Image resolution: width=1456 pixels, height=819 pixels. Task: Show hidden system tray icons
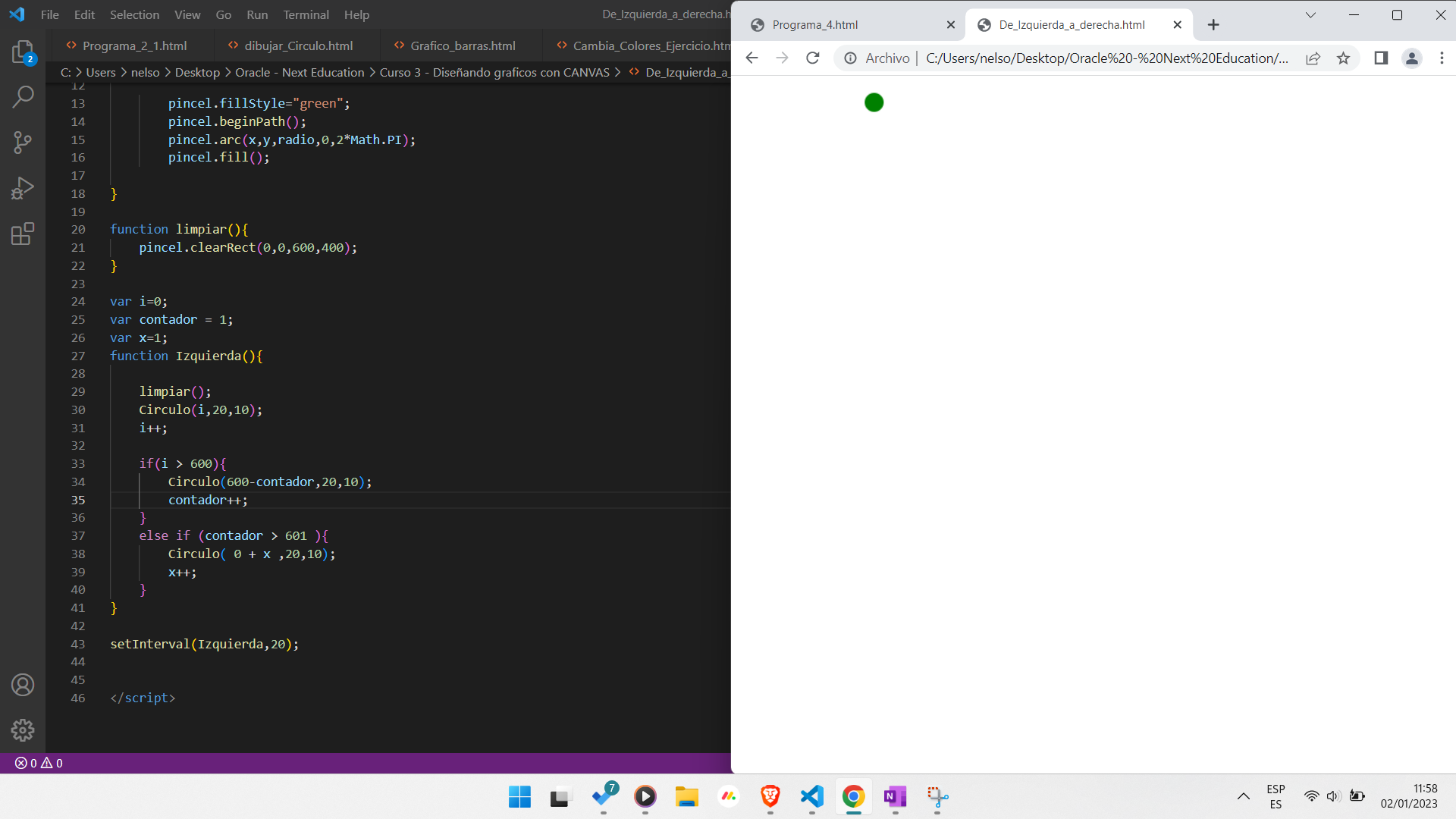coord(1244,796)
